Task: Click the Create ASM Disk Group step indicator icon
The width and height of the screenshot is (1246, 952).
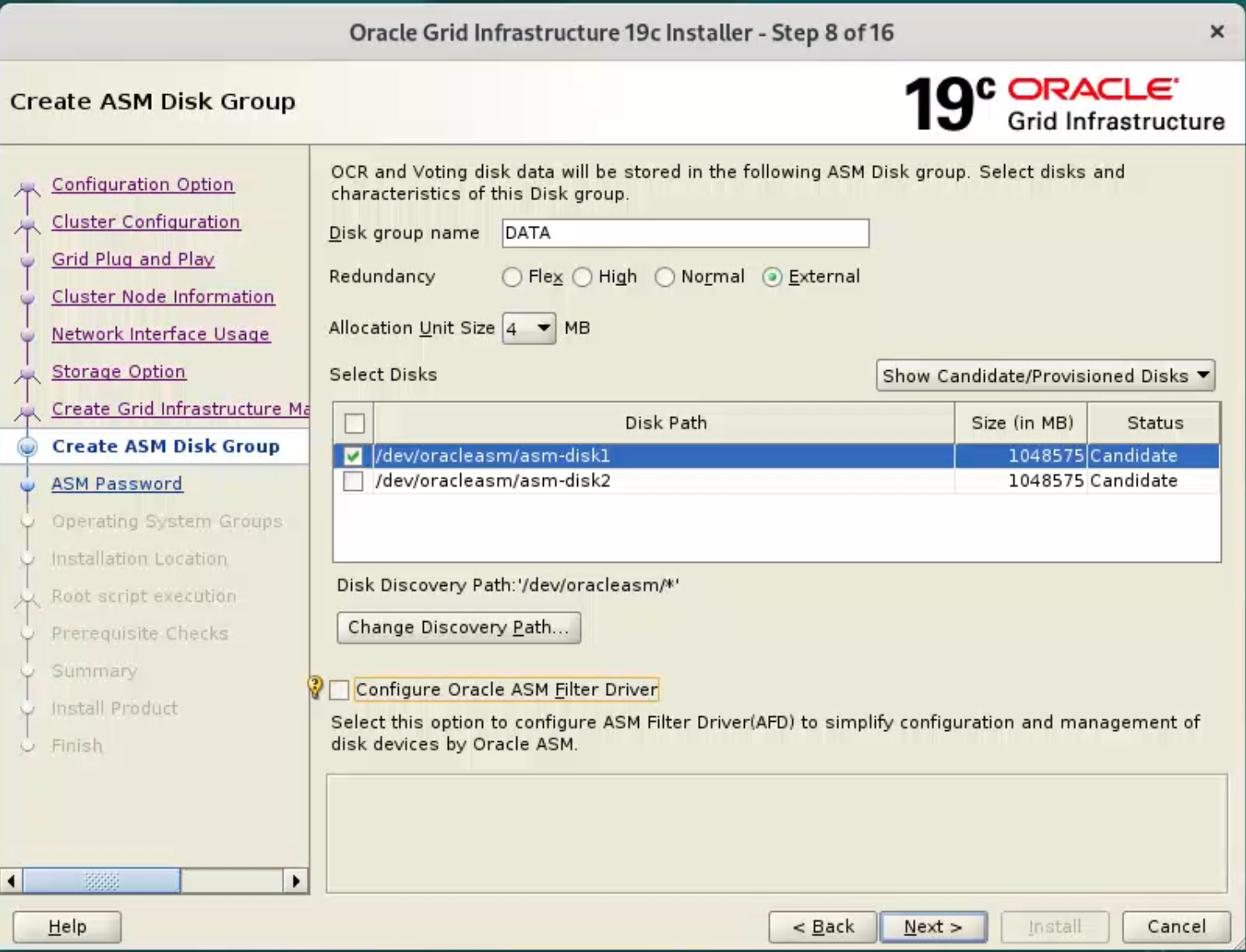Action: 28,447
